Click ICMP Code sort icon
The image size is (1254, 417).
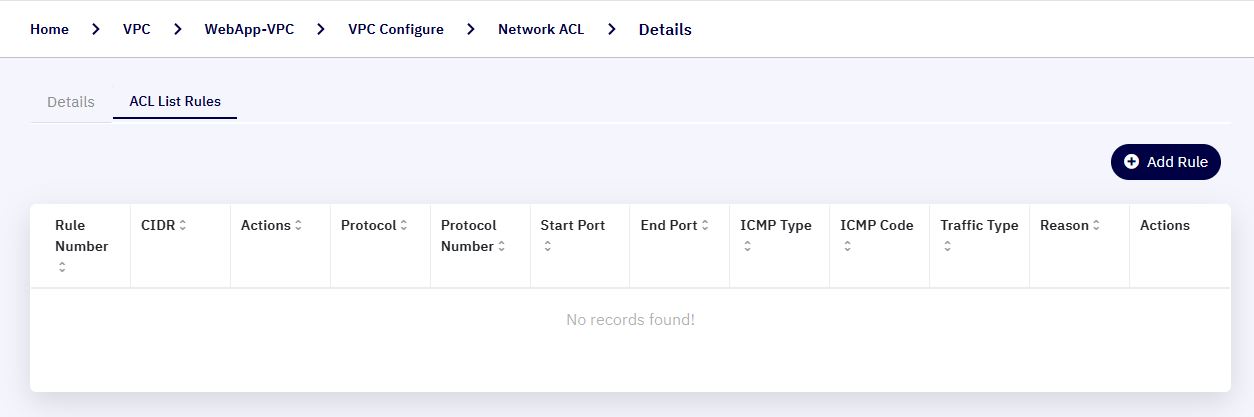pos(847,247)
